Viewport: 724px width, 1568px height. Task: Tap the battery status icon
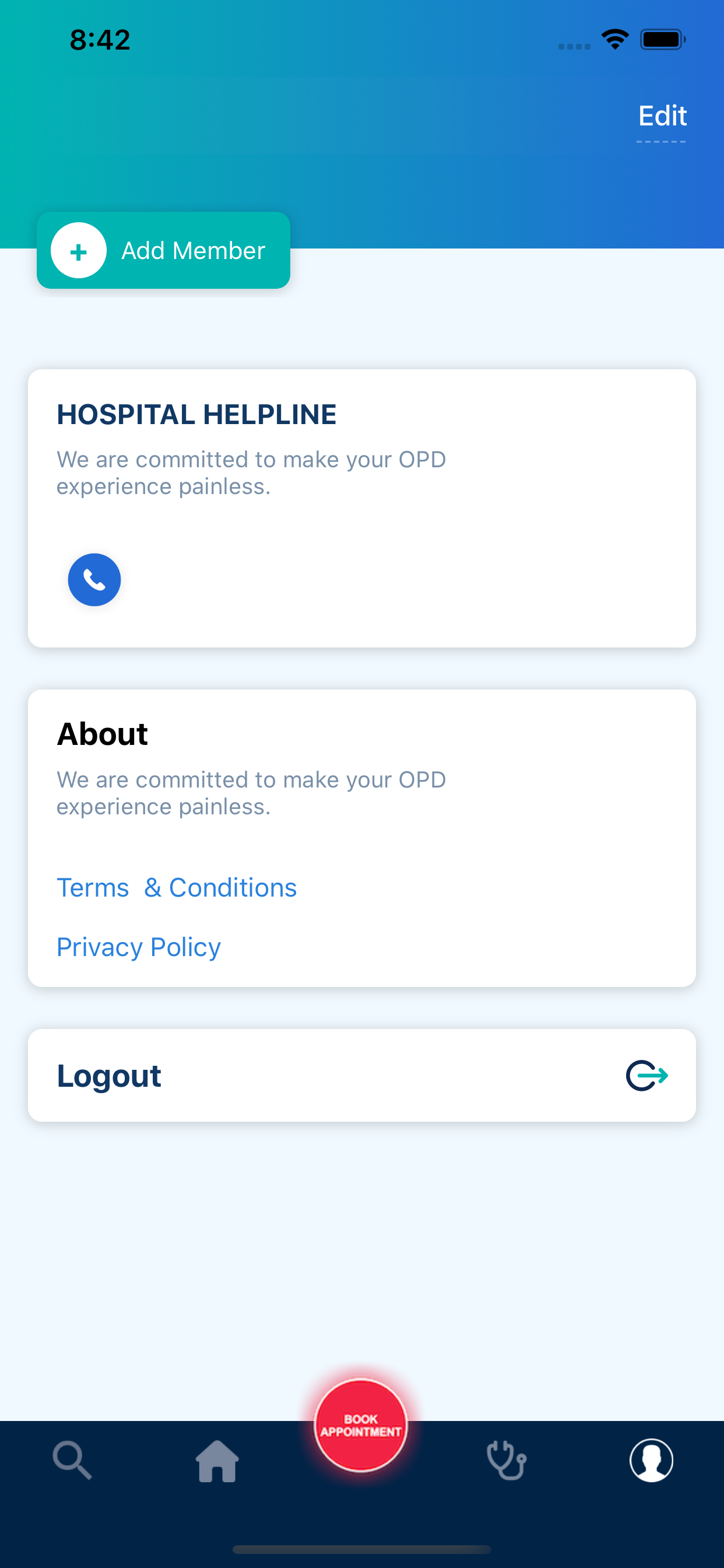coord(663,40)
